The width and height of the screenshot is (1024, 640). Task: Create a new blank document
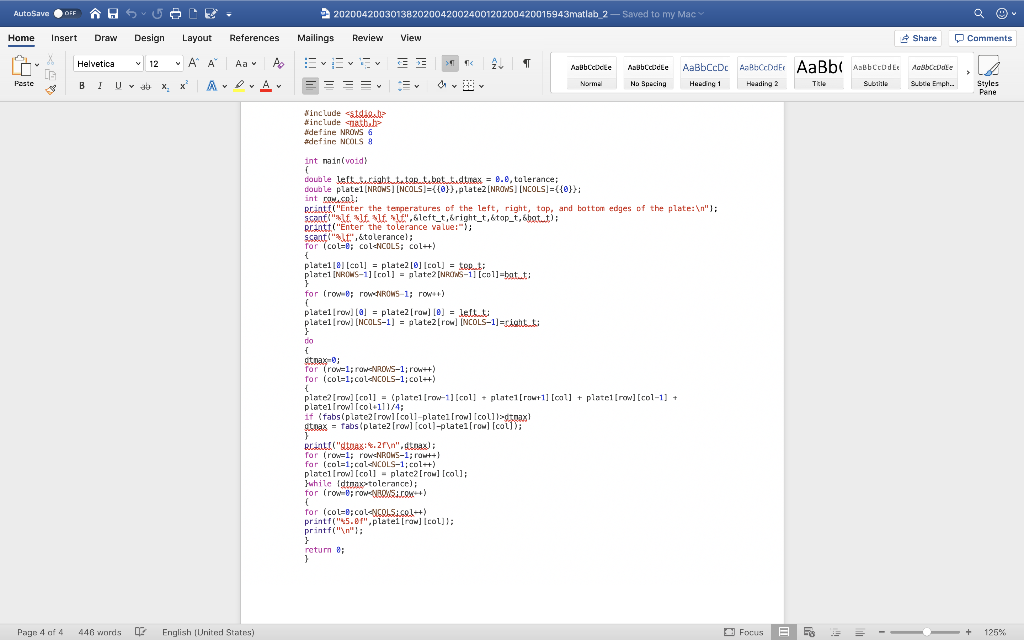[193, 13]
